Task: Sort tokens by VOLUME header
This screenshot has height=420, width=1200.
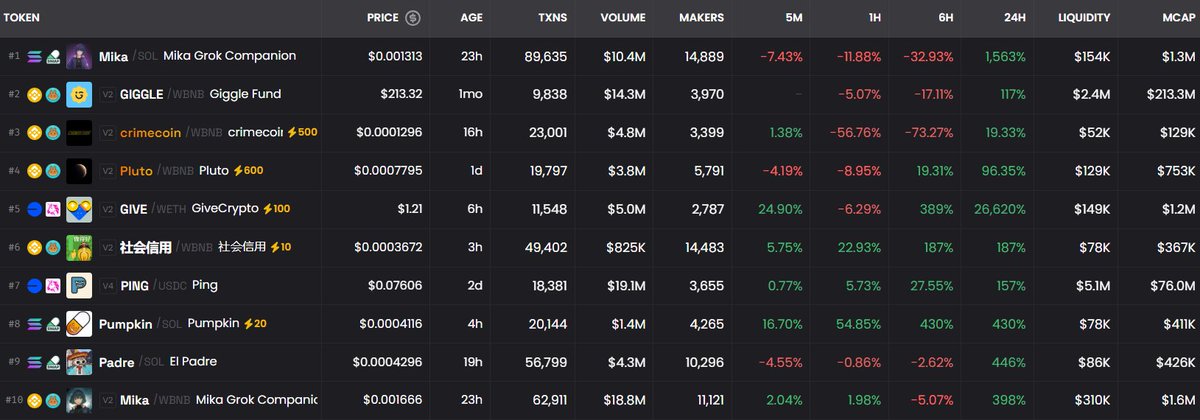Action: pyautogui.click(x=622, y=18)
